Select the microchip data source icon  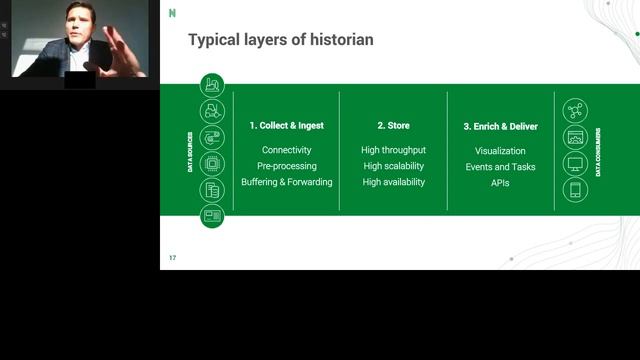coord(212,164)
